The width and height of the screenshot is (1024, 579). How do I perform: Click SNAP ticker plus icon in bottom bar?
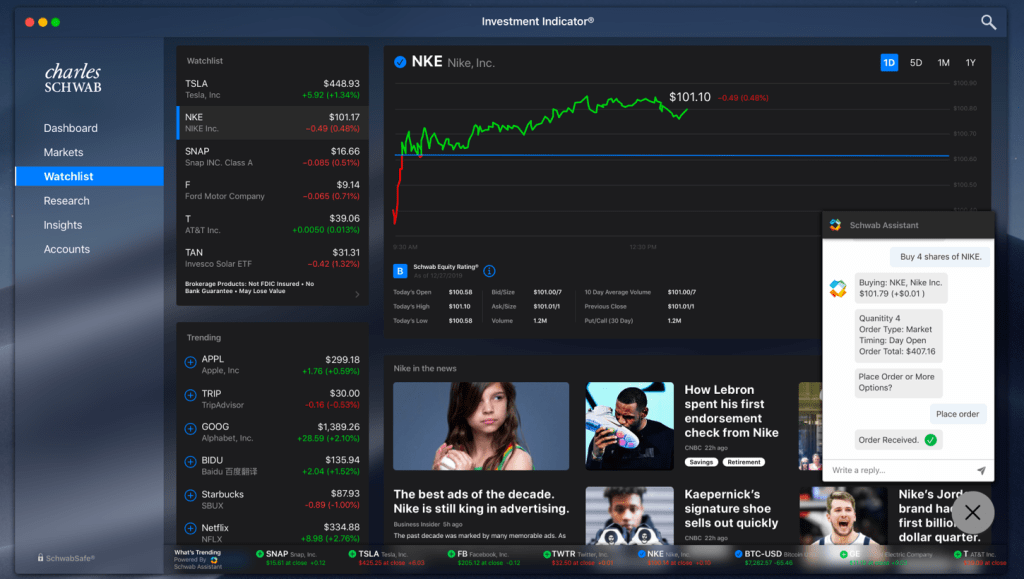(x=260, y=554)
